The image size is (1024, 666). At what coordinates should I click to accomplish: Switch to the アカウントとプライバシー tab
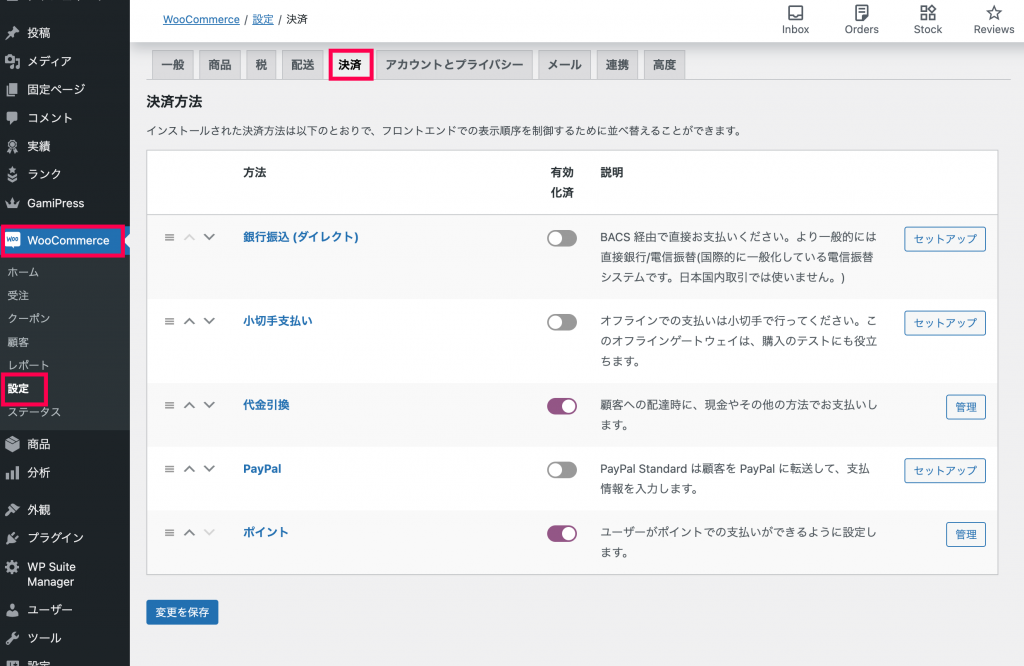[x=455, y=65]
